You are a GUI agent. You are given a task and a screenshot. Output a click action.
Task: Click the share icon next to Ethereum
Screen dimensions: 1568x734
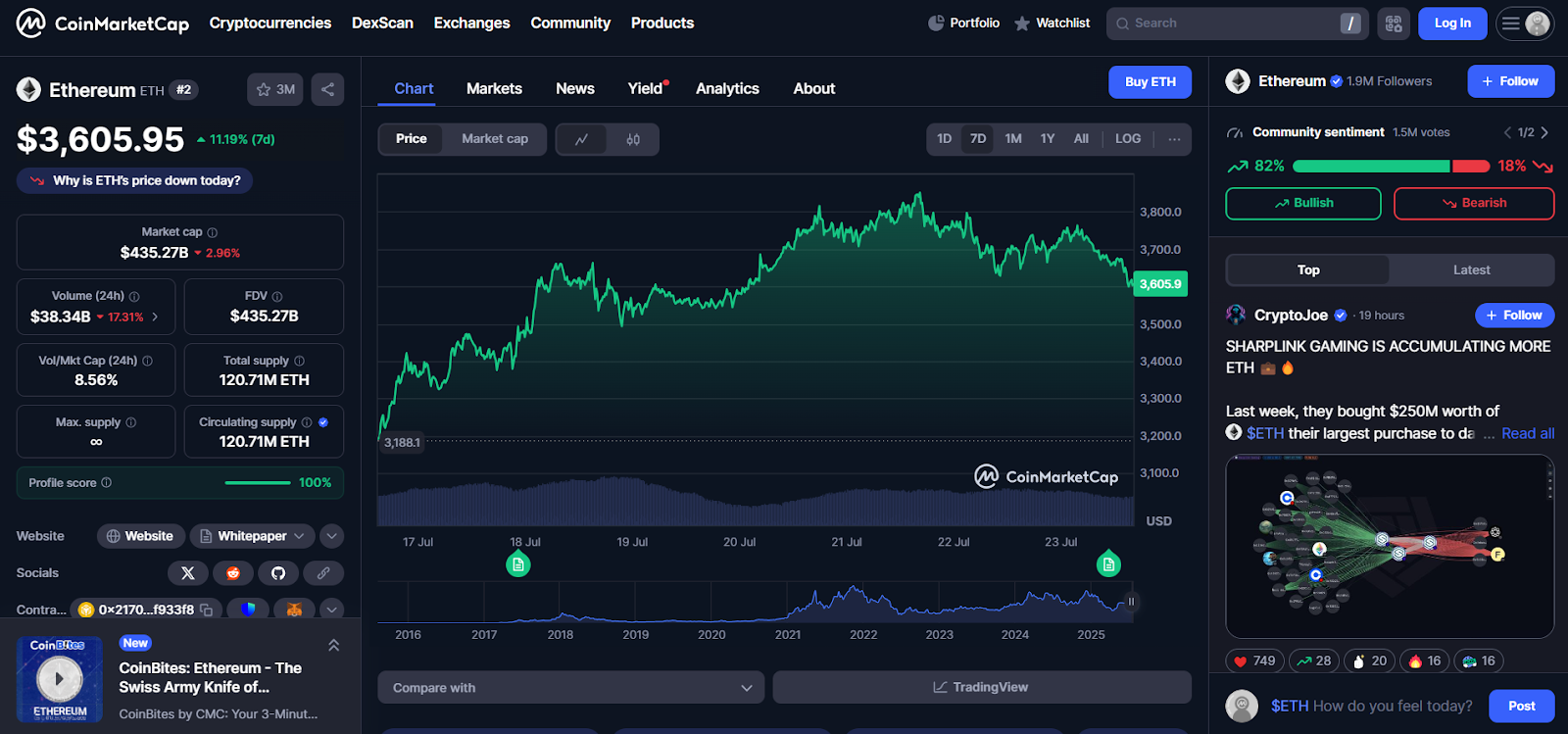pyautogui.click(x=327, y=89)
